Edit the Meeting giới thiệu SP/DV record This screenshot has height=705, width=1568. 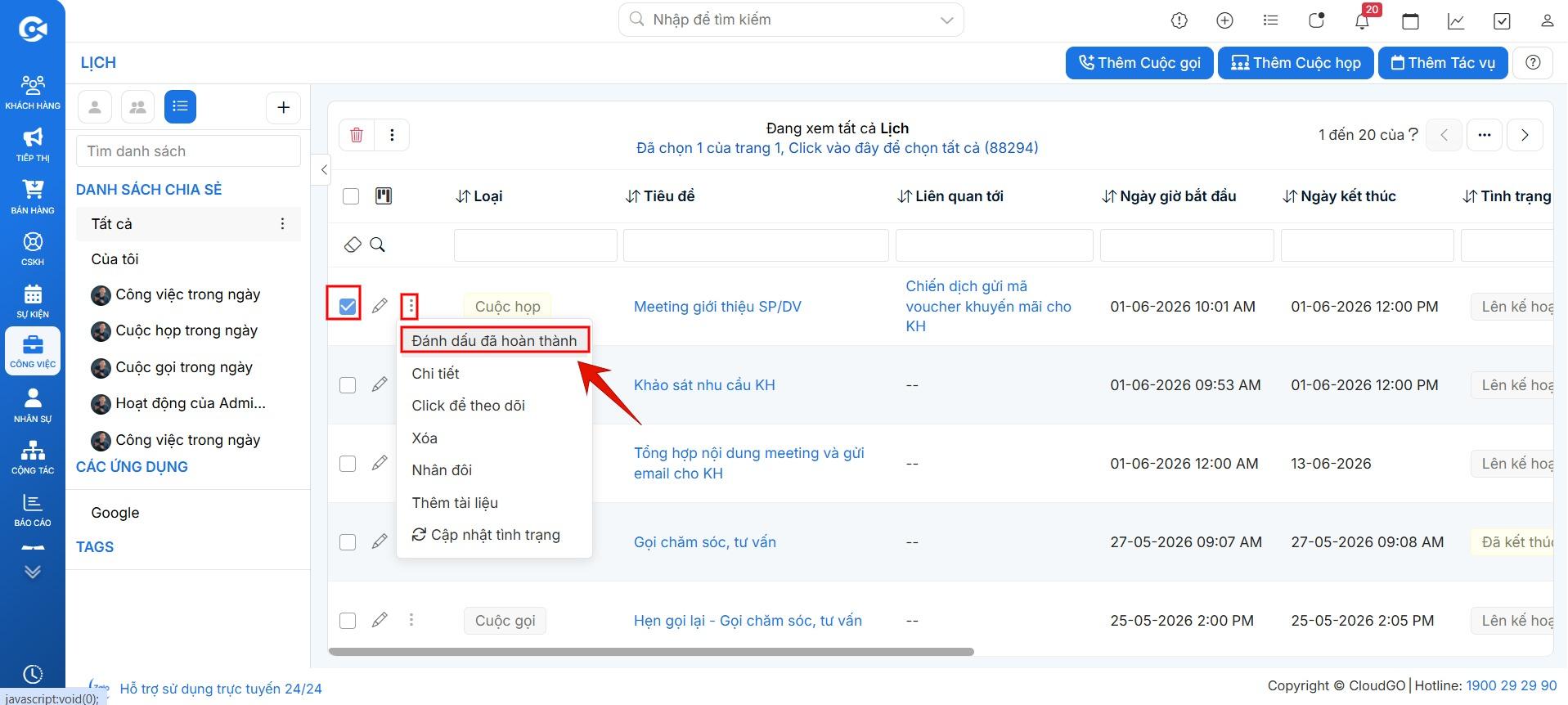pyautogui.click(x=380, y=306)
